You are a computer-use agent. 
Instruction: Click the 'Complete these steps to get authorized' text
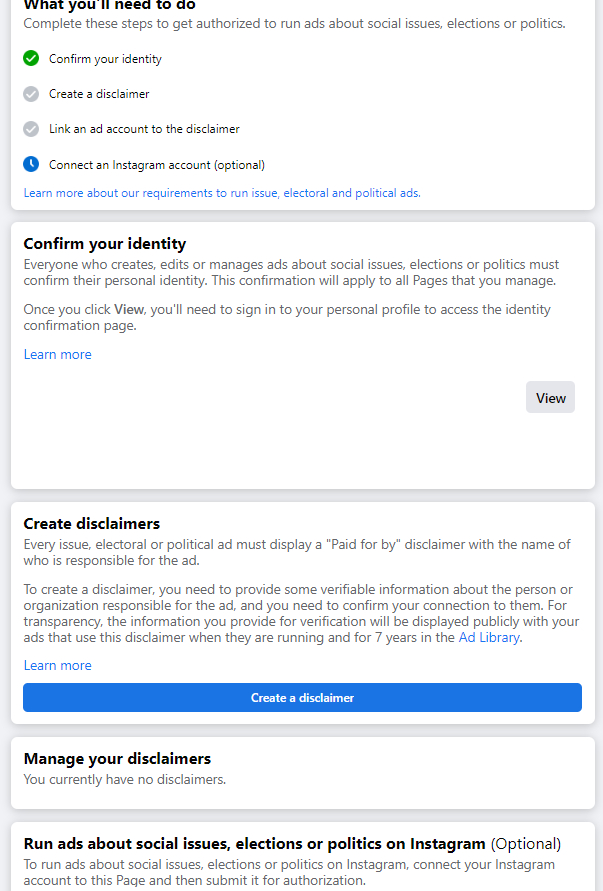pyautogui.click(x=294, y=24)
